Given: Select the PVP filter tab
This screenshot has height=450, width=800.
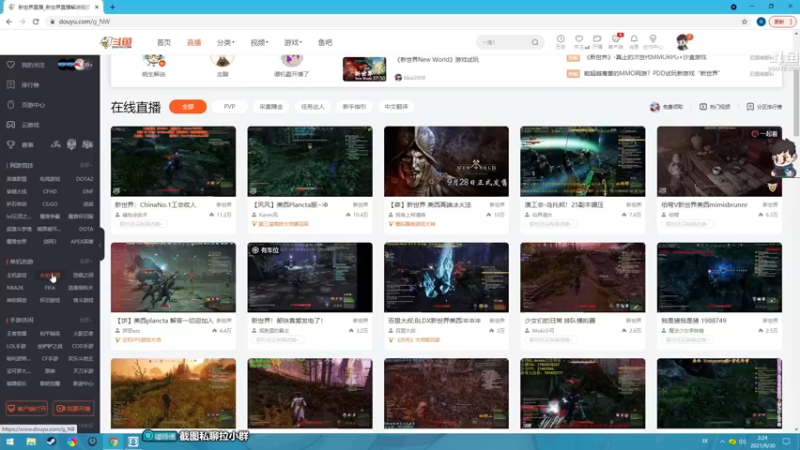Looking at the screenshot, I should (x=230, y=107).
